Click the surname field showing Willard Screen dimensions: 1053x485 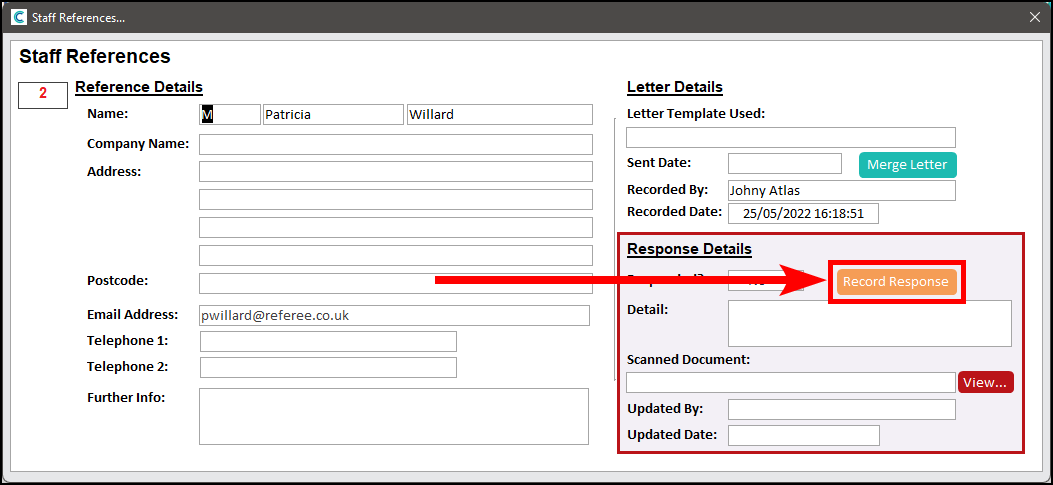[499, 115]
